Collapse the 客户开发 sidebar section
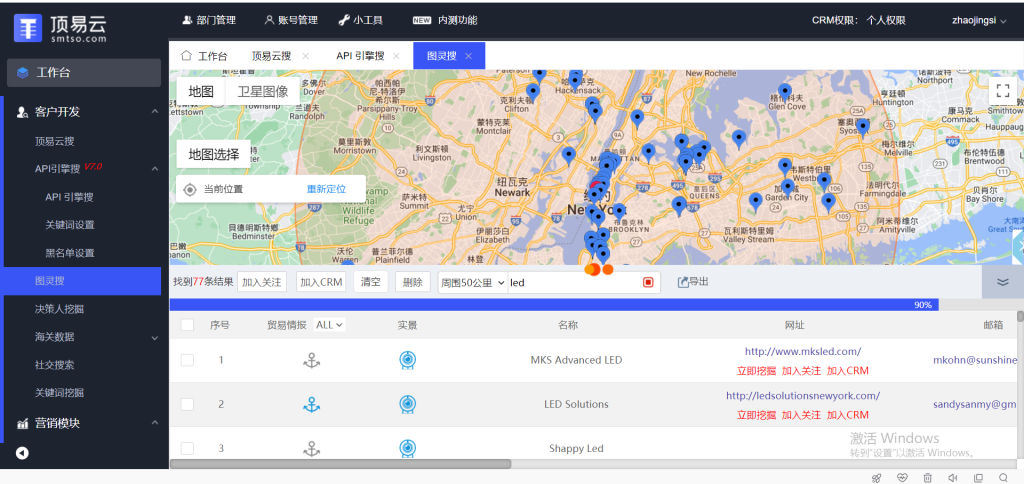 pos(155,112)
